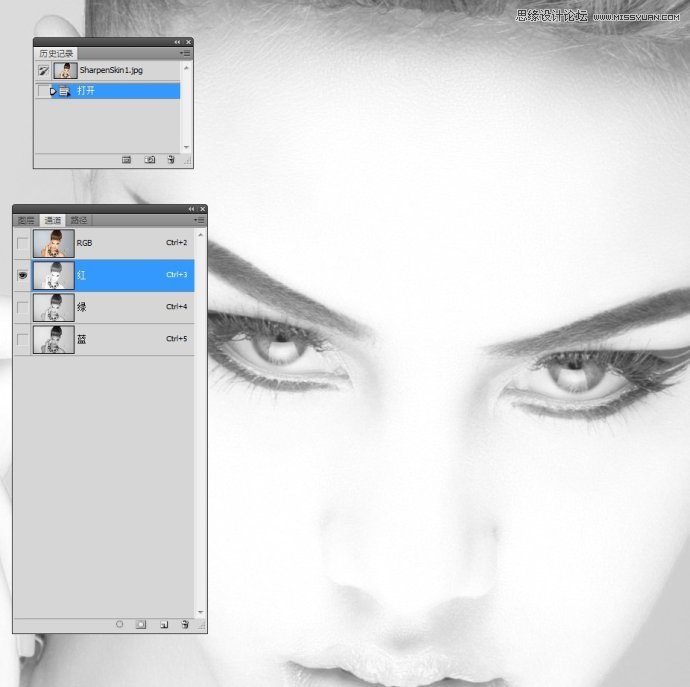Click the Ctrl+4 shortcut text
690x687 pixels.
[x=176, y=307]
